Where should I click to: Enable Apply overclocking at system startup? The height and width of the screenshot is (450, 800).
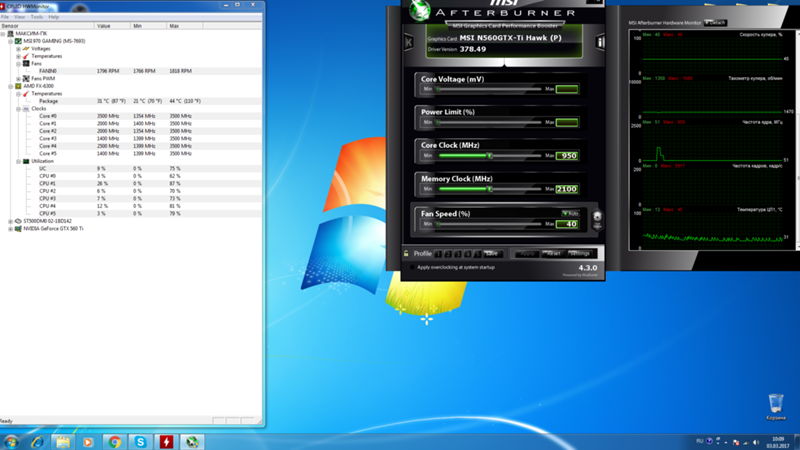pyautogui.click(x=411, y=267)
